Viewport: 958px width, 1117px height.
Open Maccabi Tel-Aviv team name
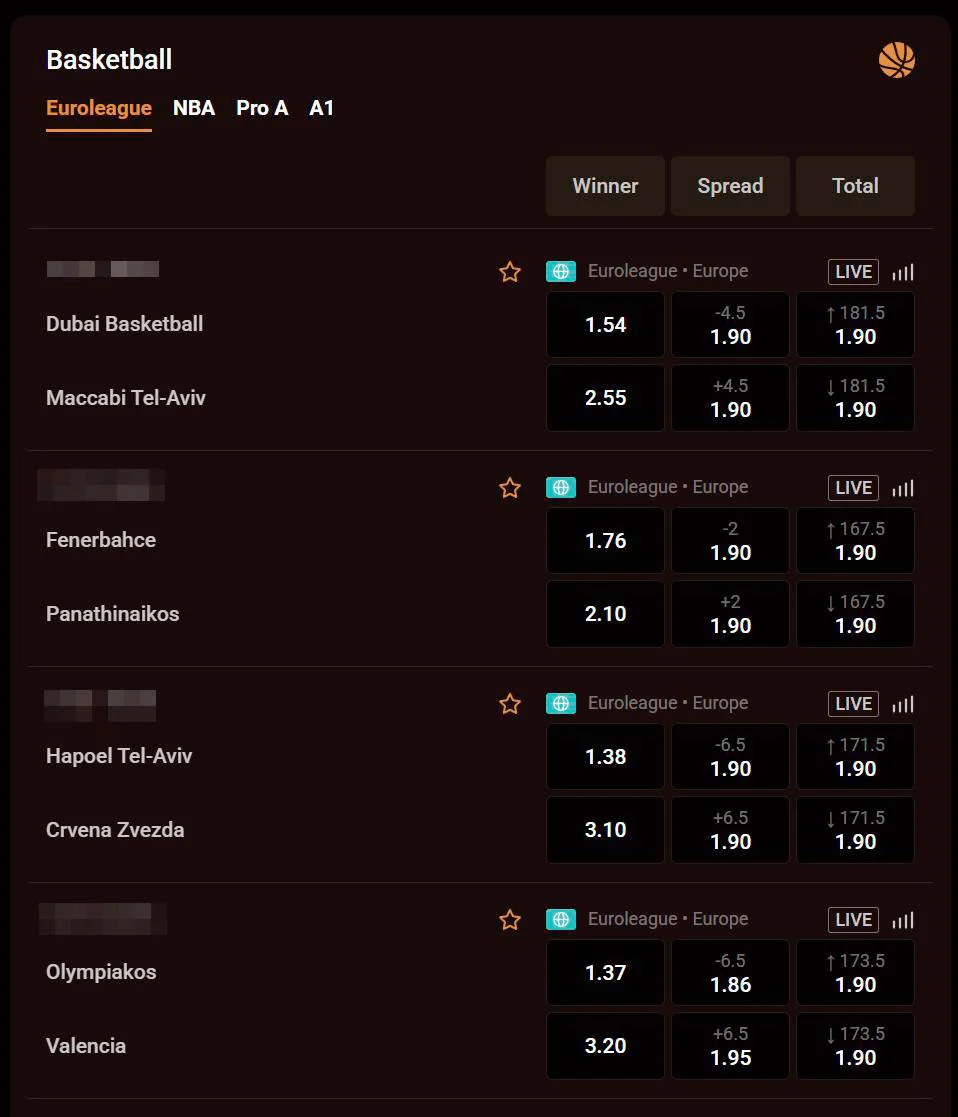pos(126,398)
